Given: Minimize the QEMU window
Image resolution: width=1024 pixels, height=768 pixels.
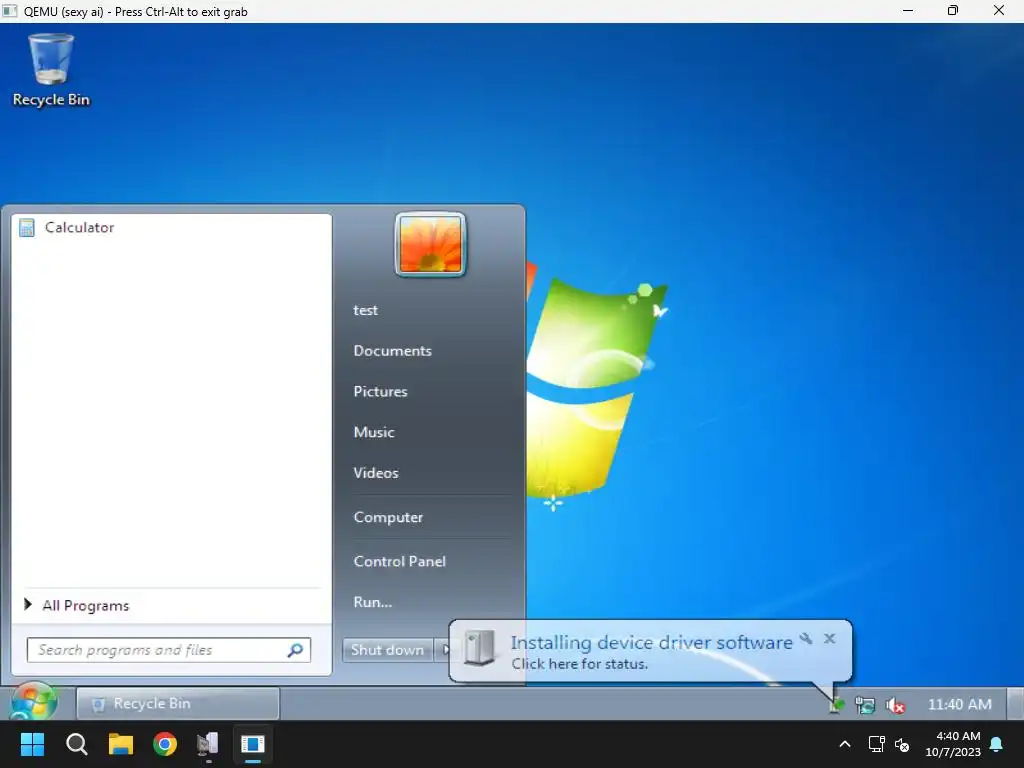Looking at the screenshot, I should (x=908, y=11).
